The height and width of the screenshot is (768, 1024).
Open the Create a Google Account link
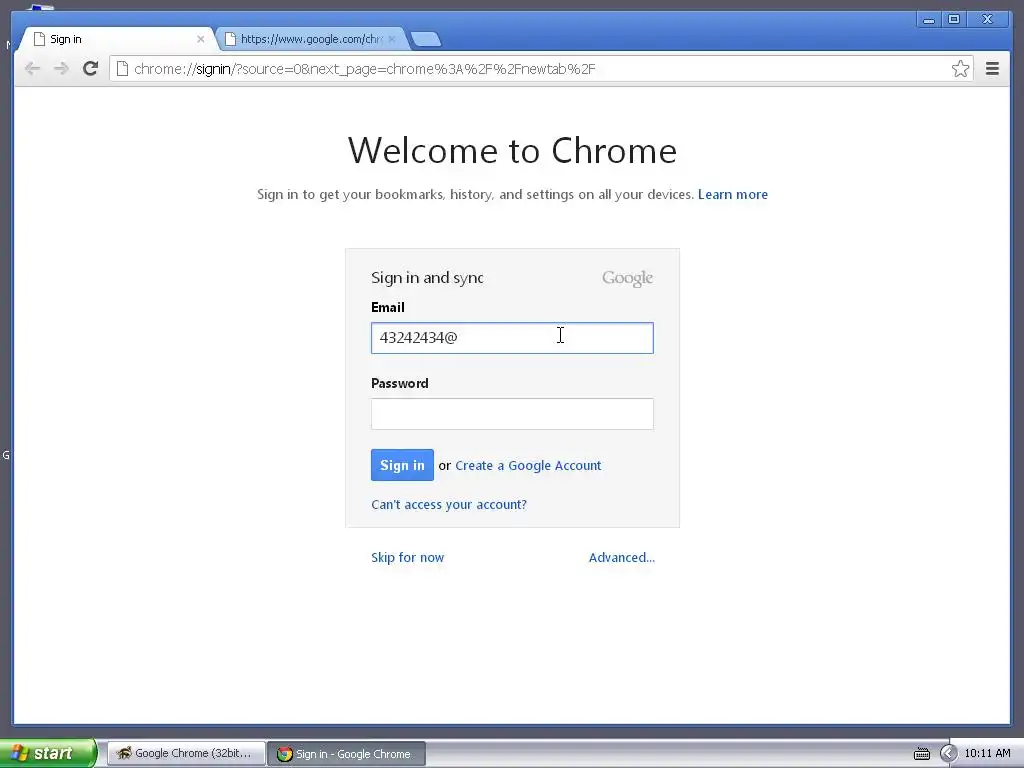pyautogui.click(x=528, y=466)
